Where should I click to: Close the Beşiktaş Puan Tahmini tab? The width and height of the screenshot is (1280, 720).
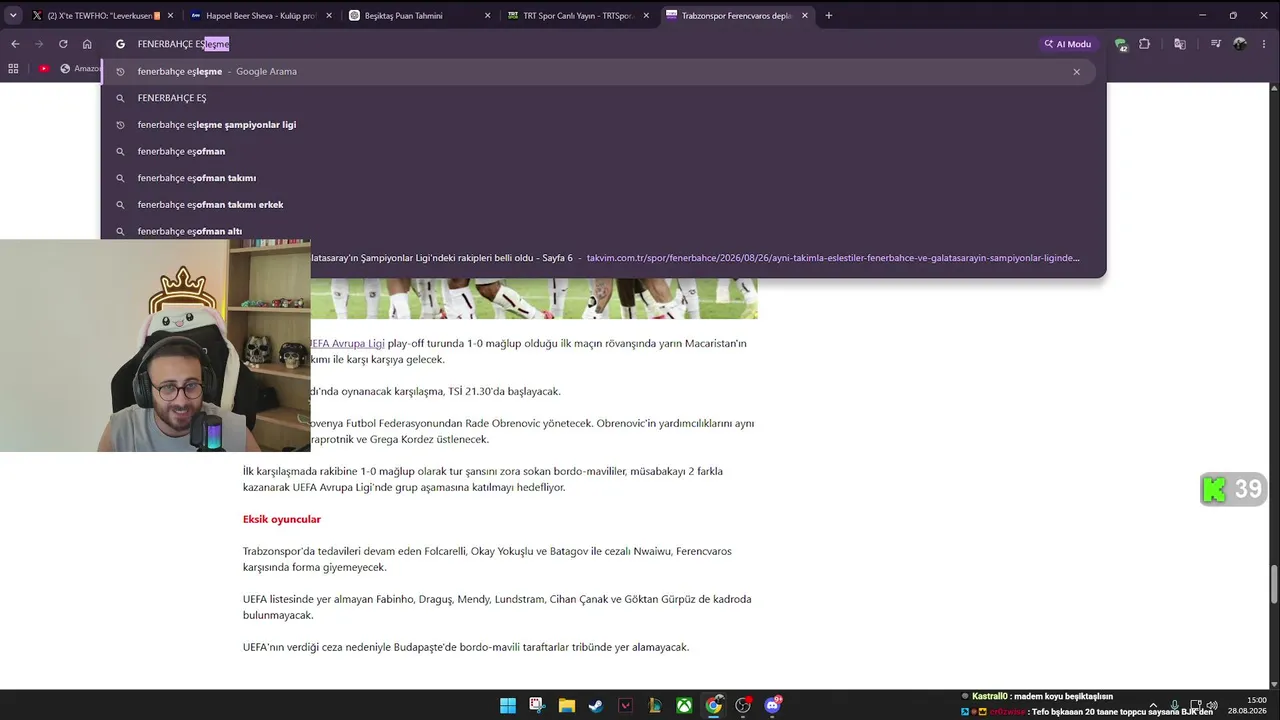[x=487, y=15]
